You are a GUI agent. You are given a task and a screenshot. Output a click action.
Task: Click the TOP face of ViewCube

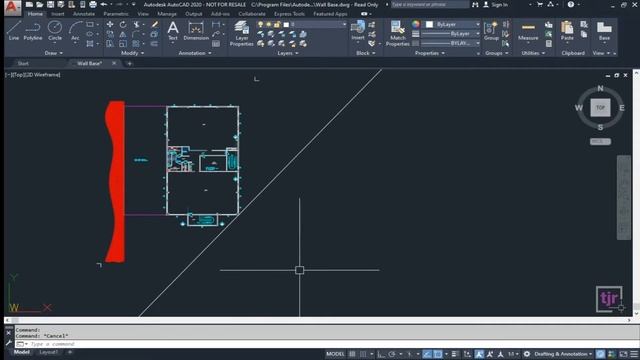coord(600,108)
